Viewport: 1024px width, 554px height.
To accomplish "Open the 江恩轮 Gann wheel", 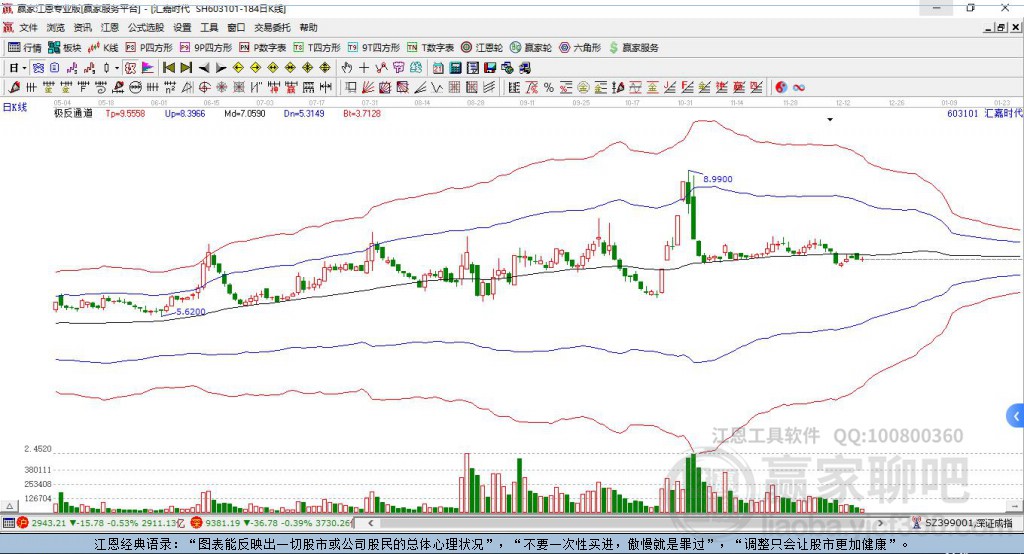I will [482, 48].
